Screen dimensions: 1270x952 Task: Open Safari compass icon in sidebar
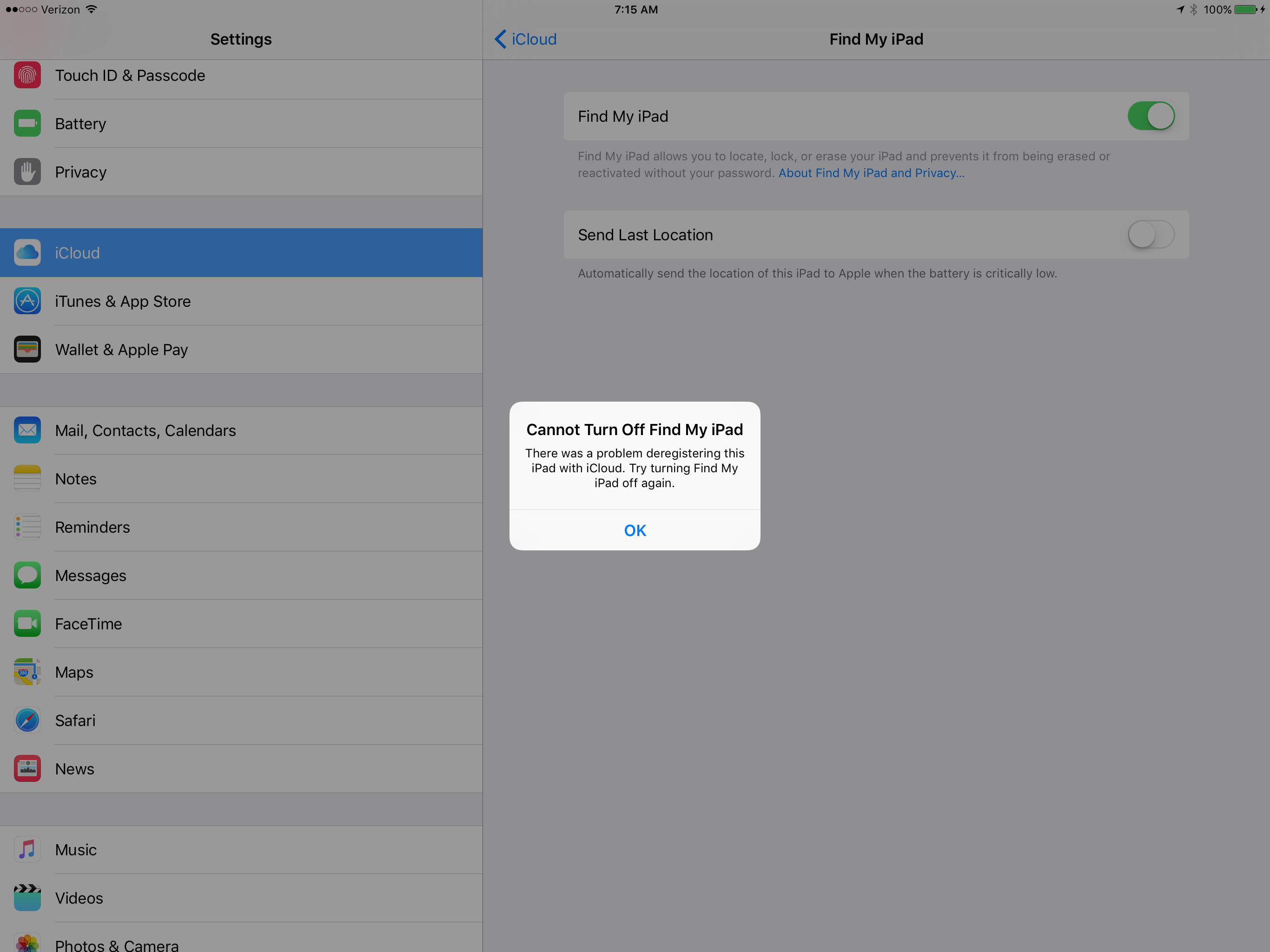pyautogui.click(x=27, y=720)
